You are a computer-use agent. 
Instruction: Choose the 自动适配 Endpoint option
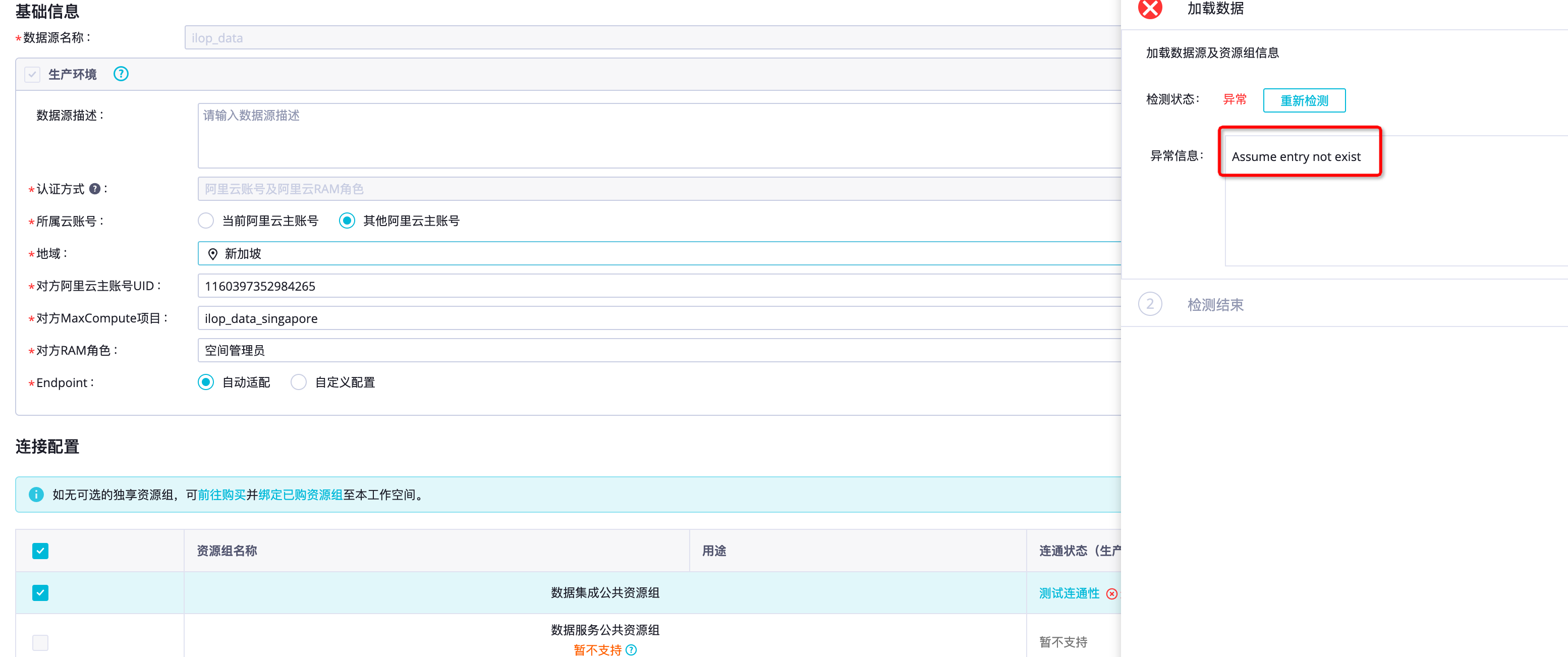[x=206, y=382]
